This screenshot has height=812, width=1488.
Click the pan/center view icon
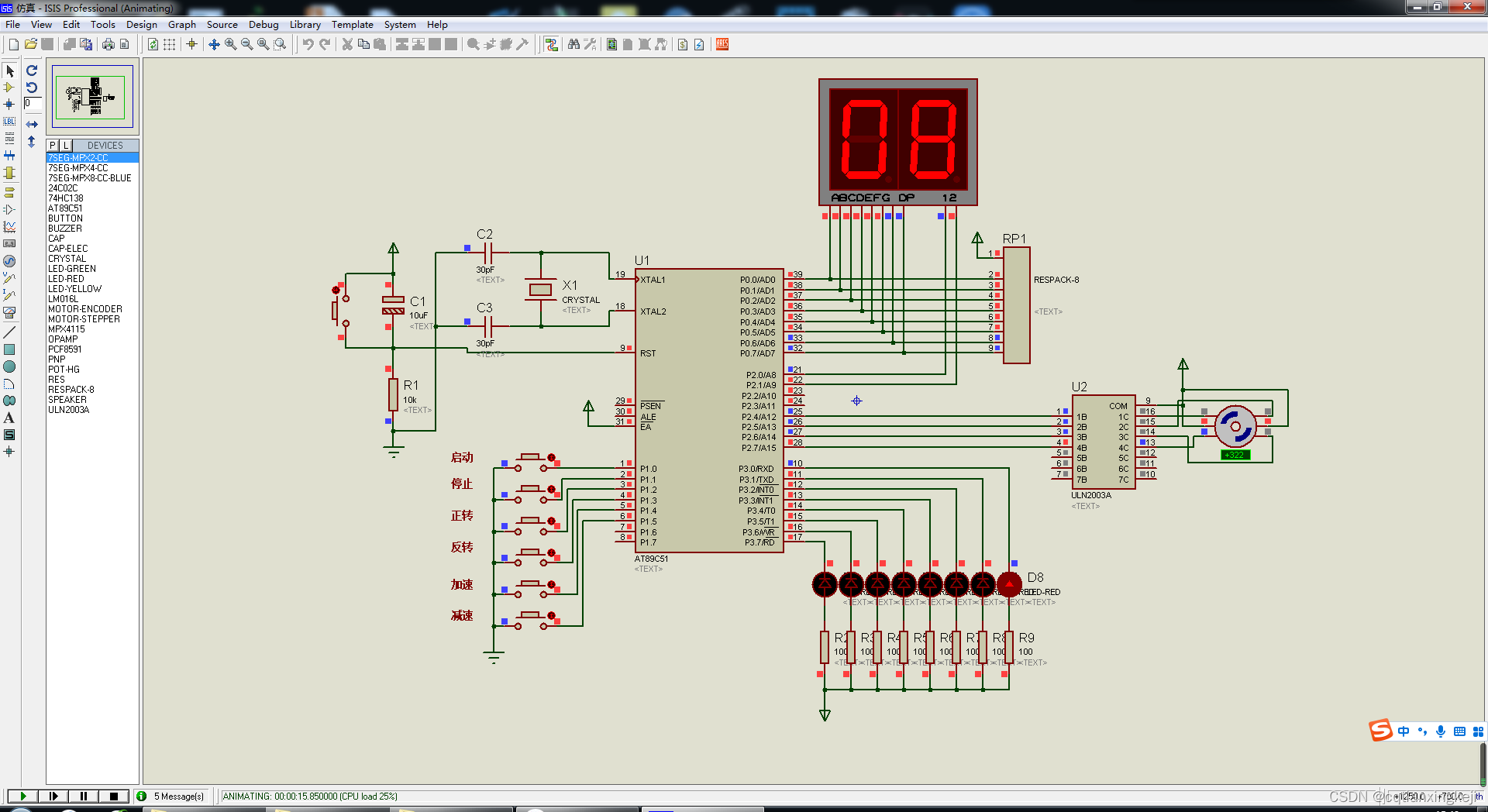coord(214,44)
